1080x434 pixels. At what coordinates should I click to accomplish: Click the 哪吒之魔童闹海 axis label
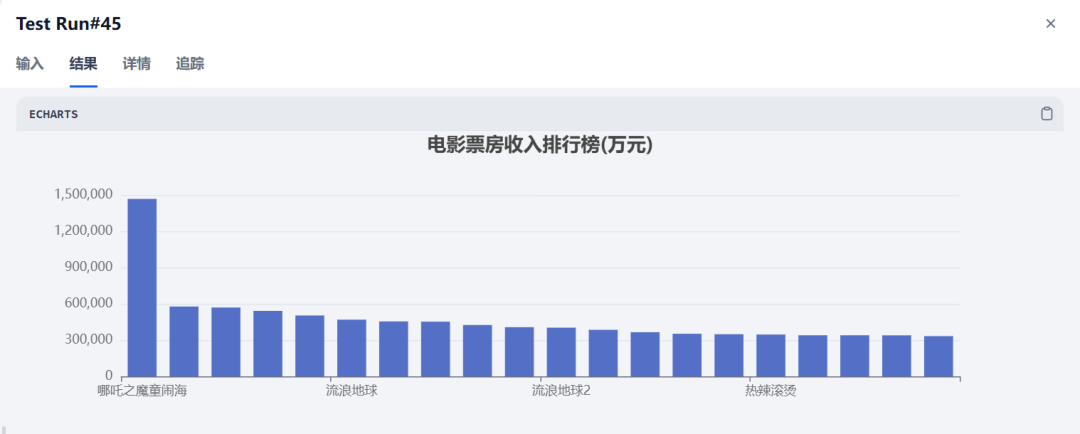click(143, 391)
